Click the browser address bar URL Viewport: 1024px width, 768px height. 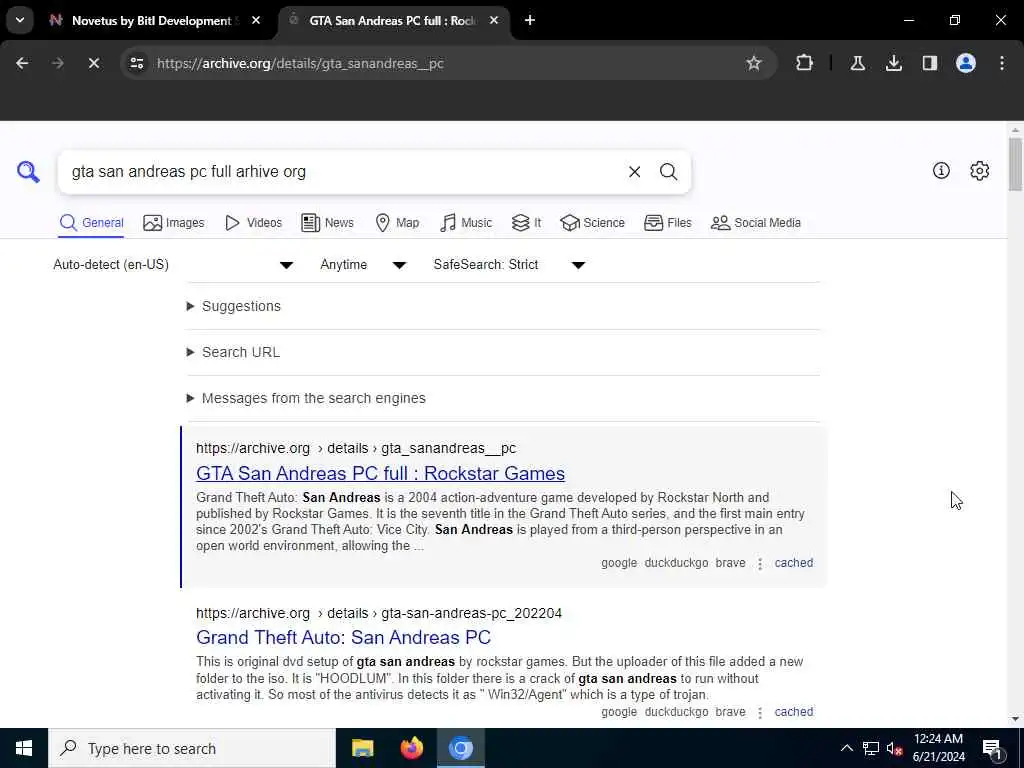300,63
